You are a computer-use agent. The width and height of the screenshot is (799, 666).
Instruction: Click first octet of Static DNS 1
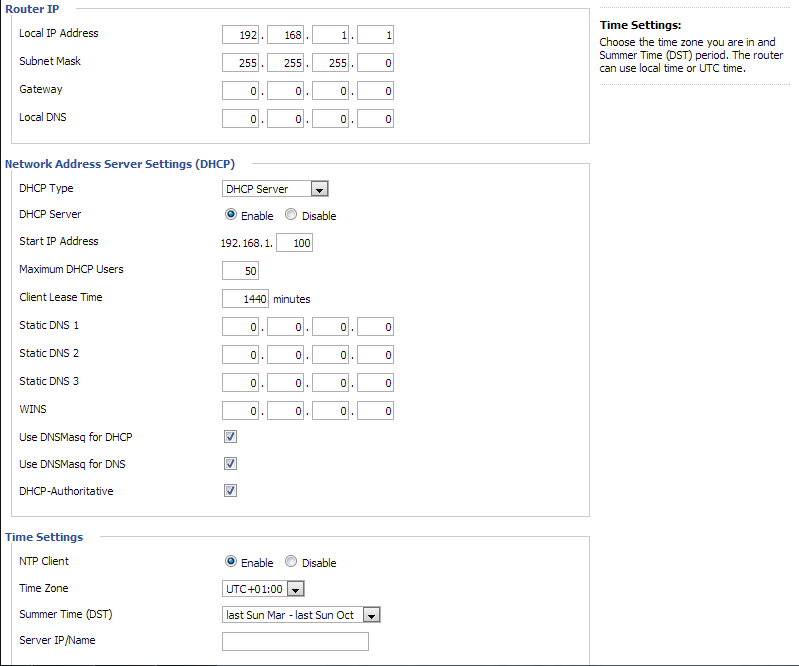(240, 327)
